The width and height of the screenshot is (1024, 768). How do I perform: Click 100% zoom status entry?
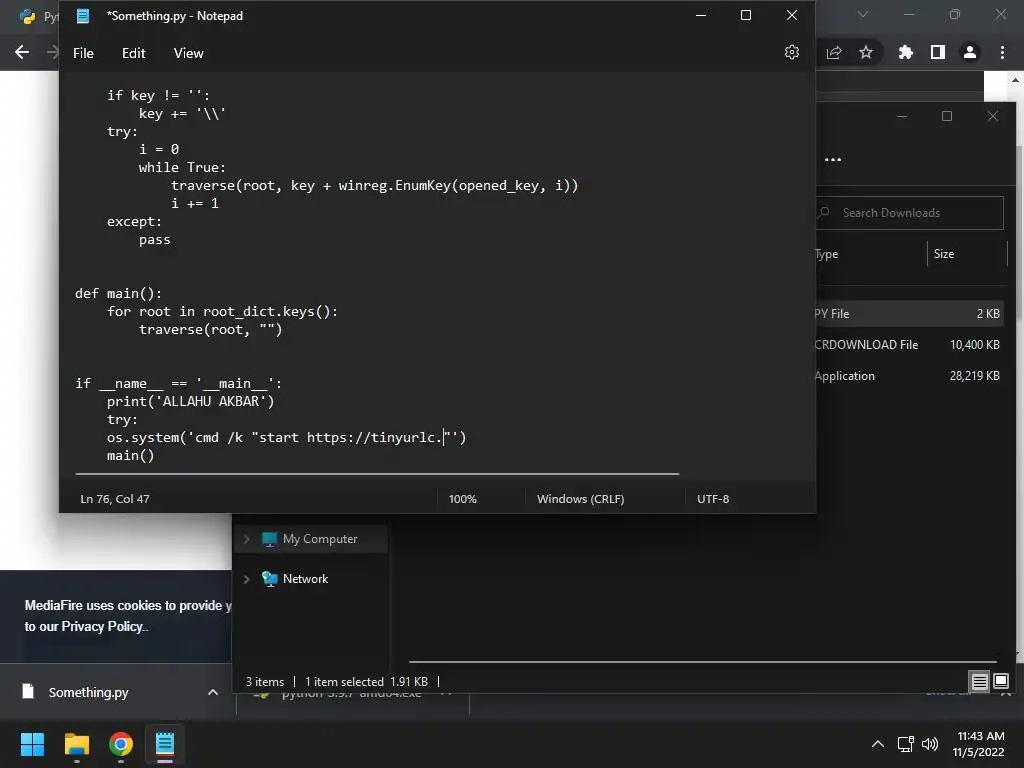462,499
